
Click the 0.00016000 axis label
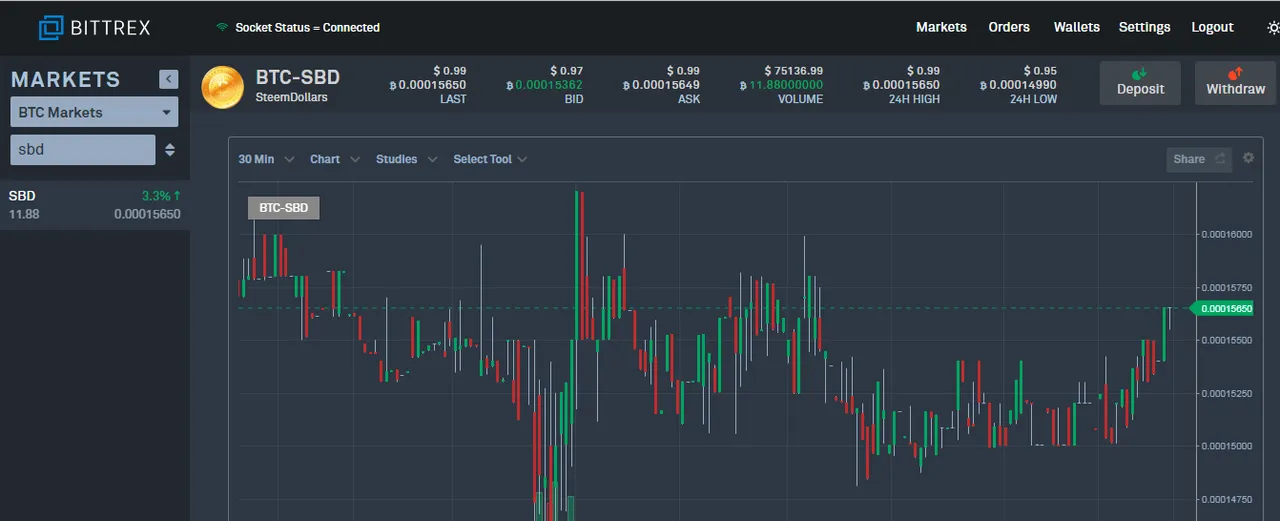1226,234
